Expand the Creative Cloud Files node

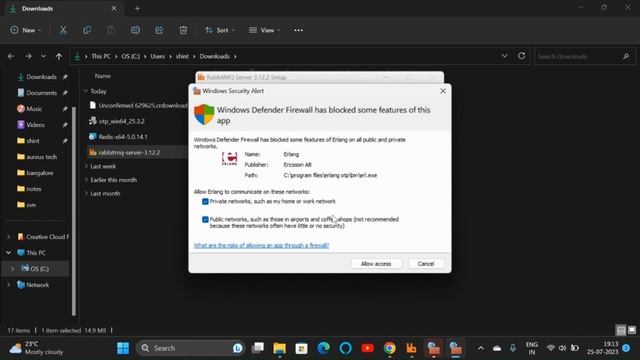tap(9, 237)
